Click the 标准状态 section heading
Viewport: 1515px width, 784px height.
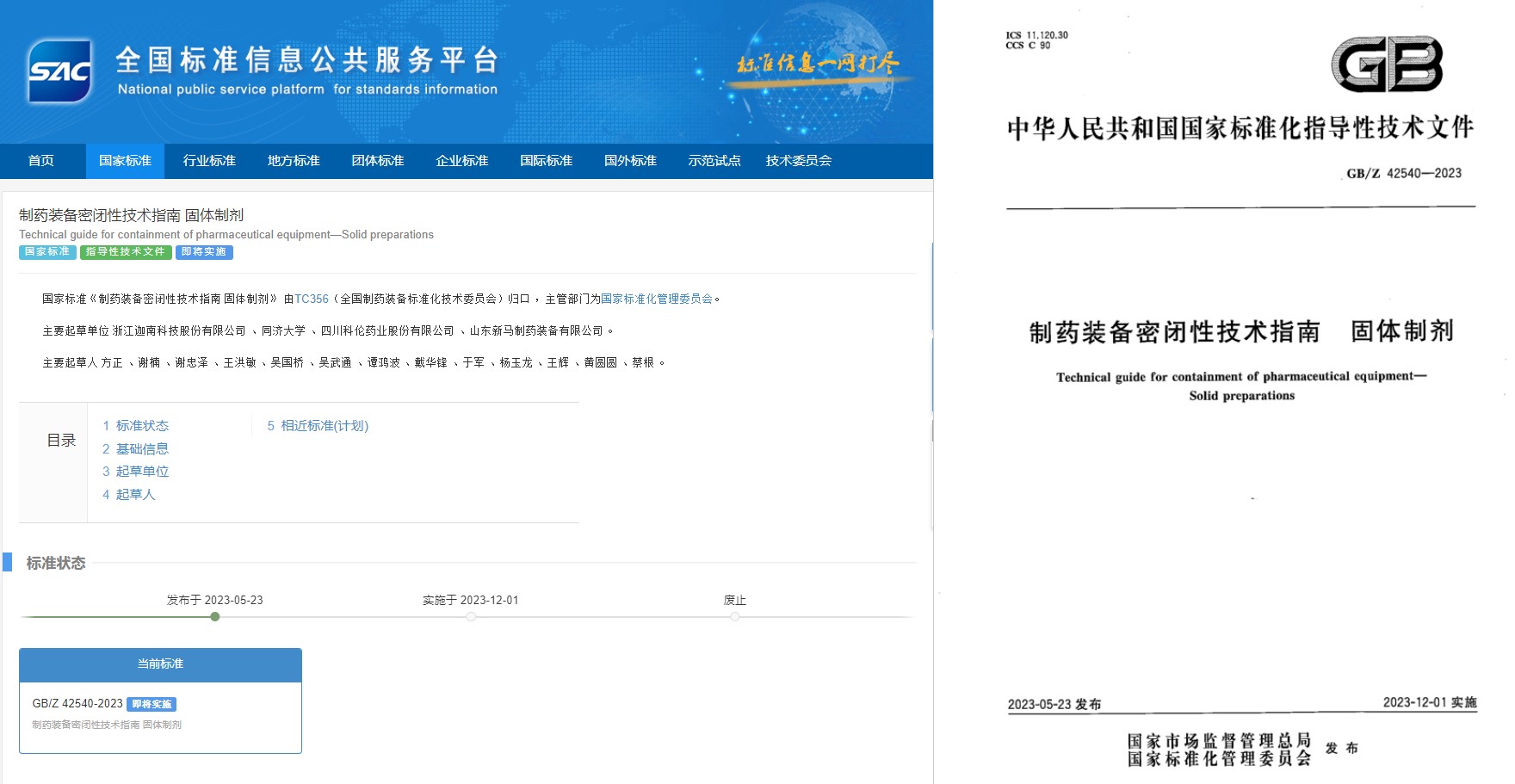(x=56, y=563)
